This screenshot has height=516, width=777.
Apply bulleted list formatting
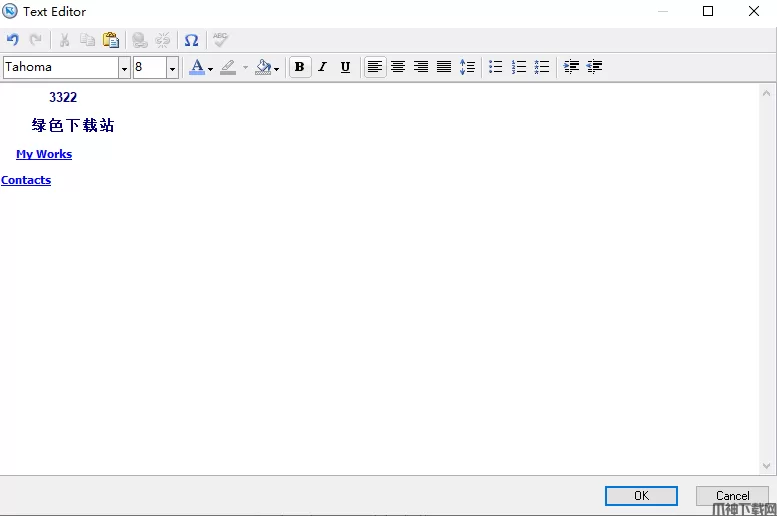(x=495, y=67)
